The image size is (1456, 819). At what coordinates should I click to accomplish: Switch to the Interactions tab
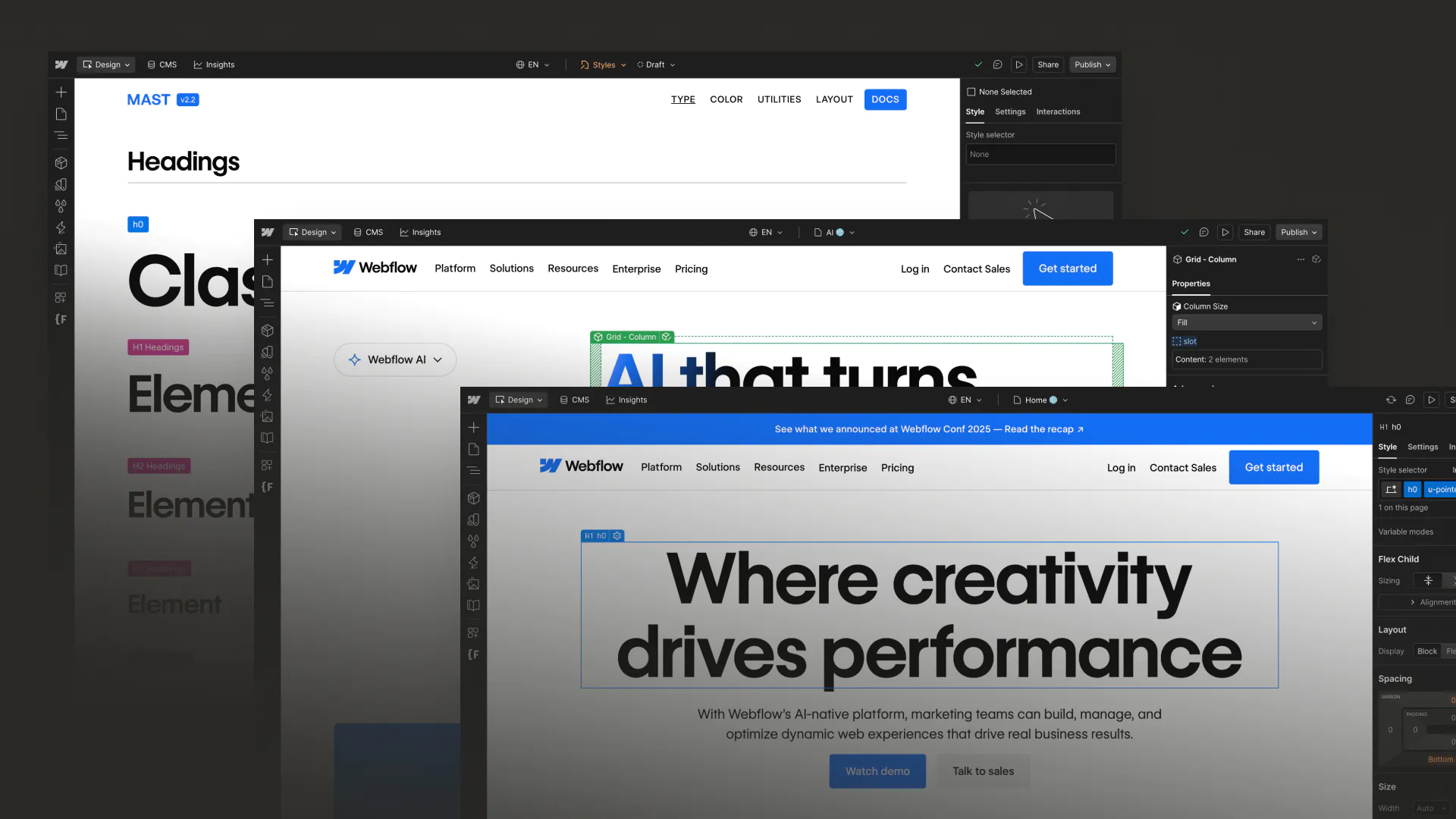[x=1058, y=112]
